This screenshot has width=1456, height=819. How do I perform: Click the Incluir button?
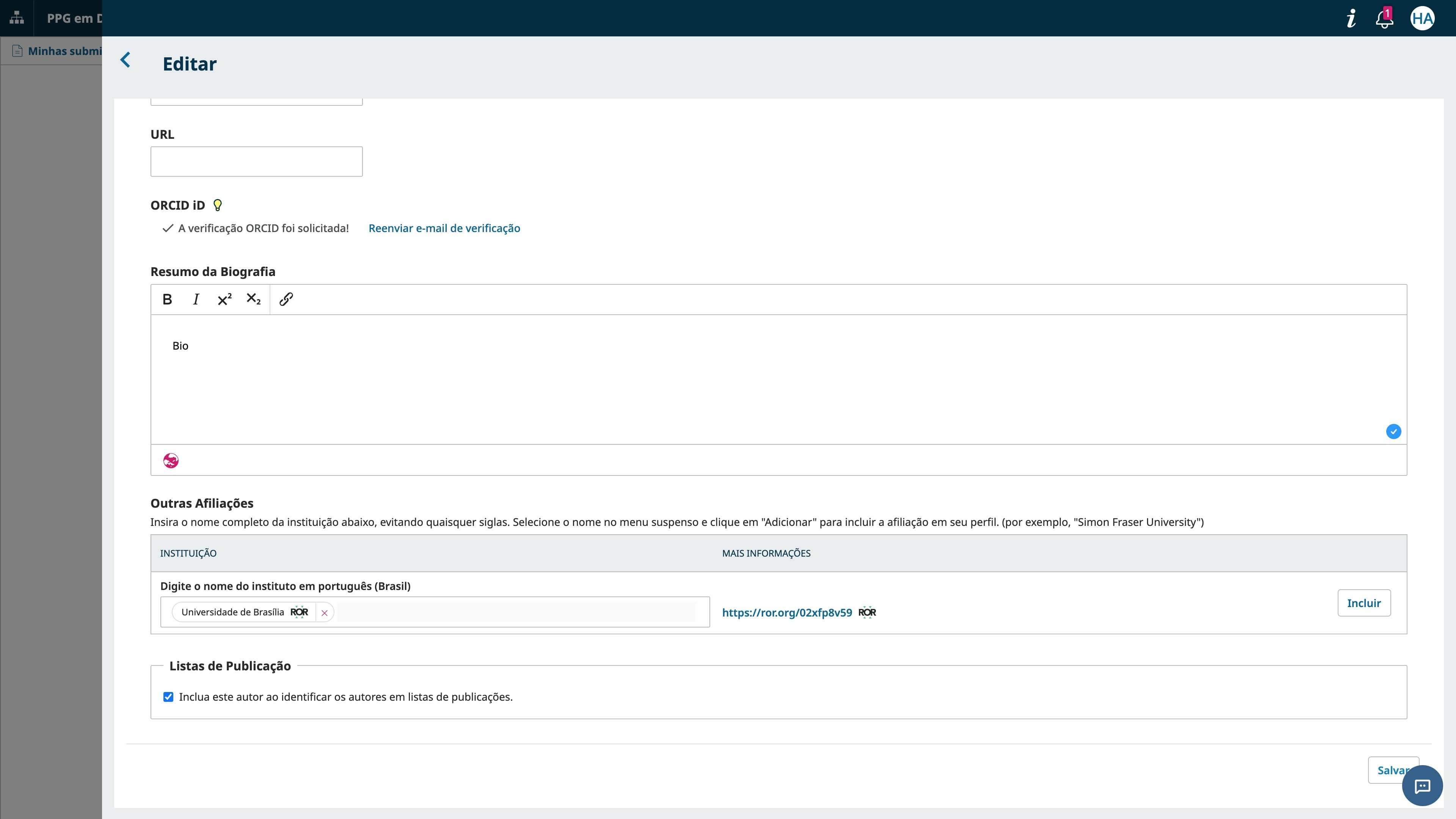tap(1363, 603)
